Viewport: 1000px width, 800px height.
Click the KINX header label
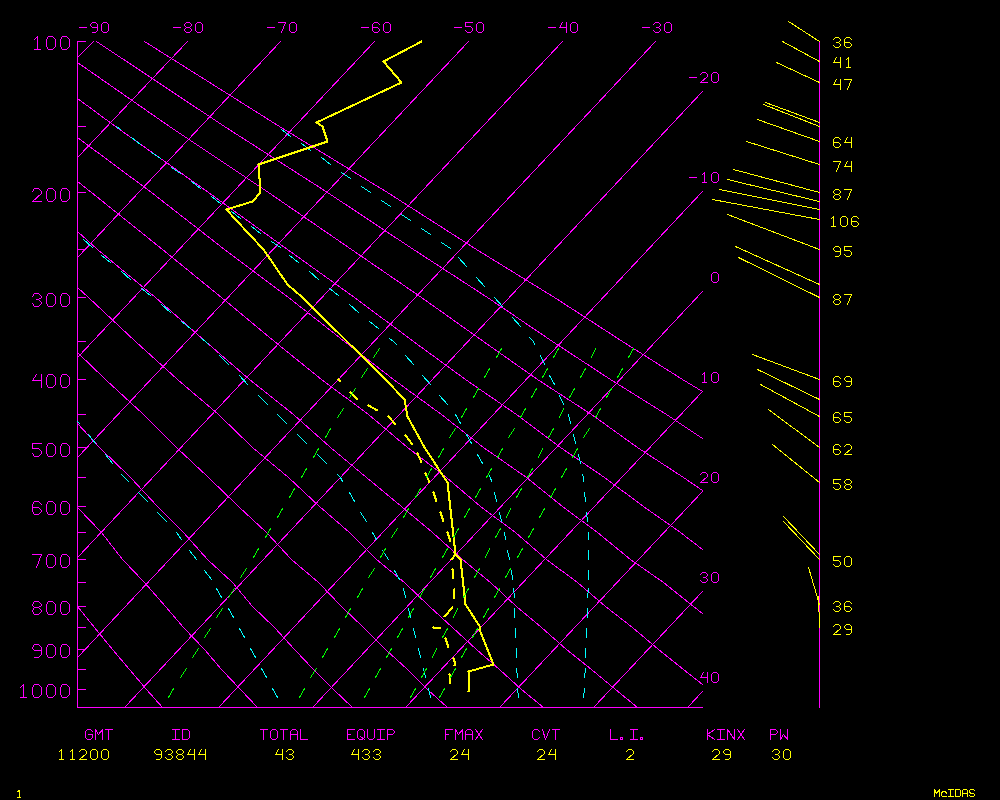pyautogui.click(x=725, y=735)
